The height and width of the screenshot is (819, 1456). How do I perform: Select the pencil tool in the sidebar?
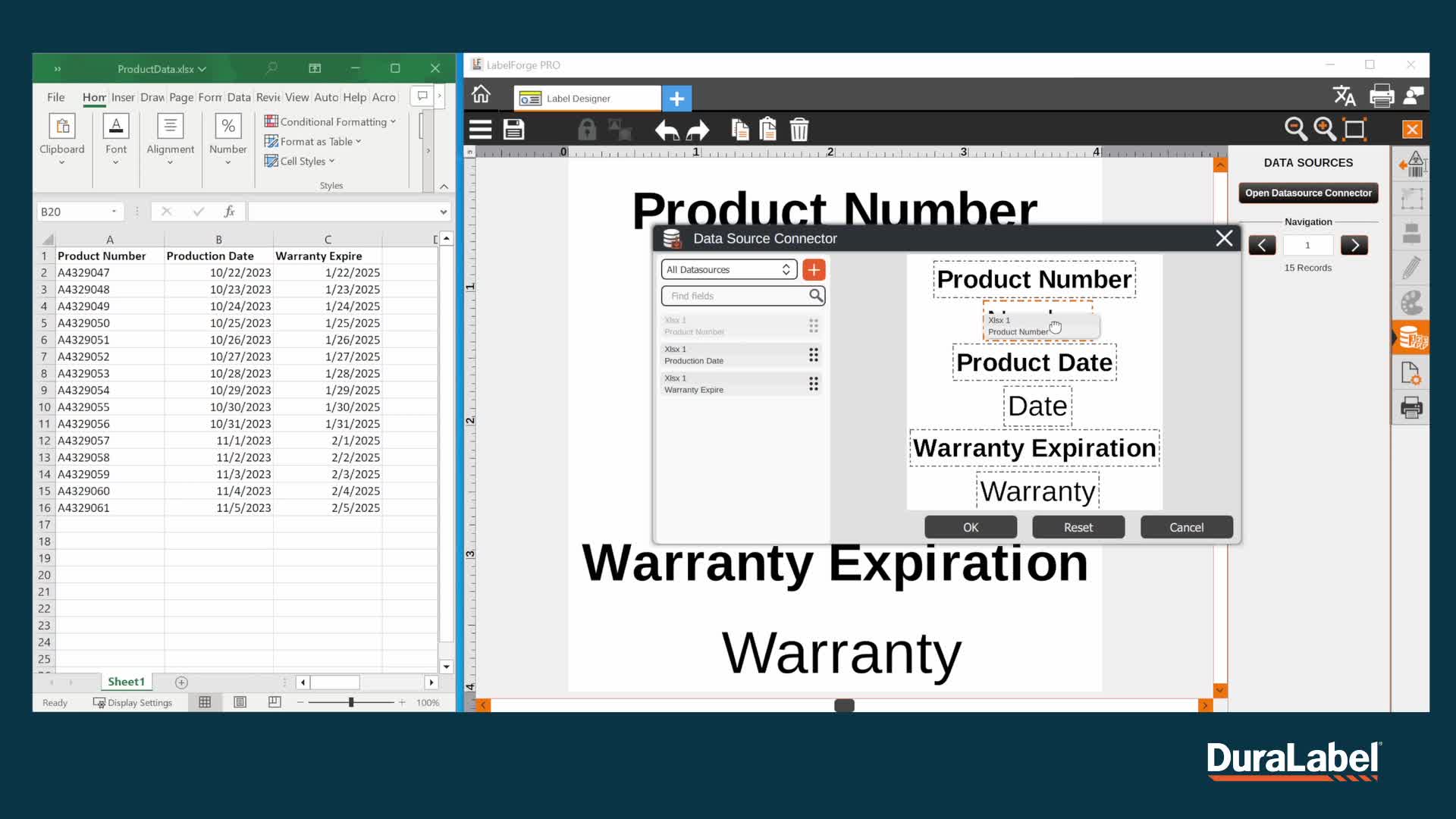pos(1411,268)
